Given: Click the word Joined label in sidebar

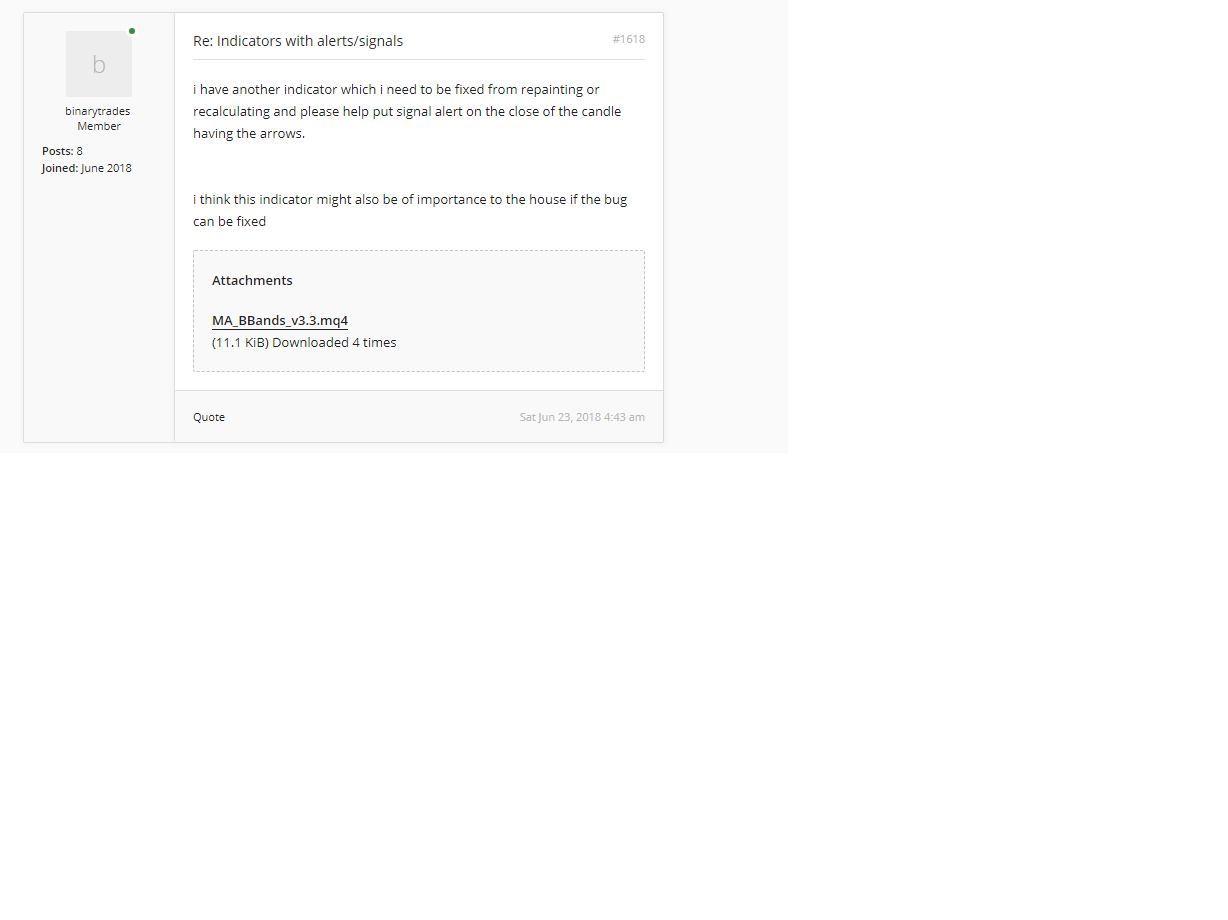Looking at the screenshot, I should pyautogui.click(x=60, y=168).
